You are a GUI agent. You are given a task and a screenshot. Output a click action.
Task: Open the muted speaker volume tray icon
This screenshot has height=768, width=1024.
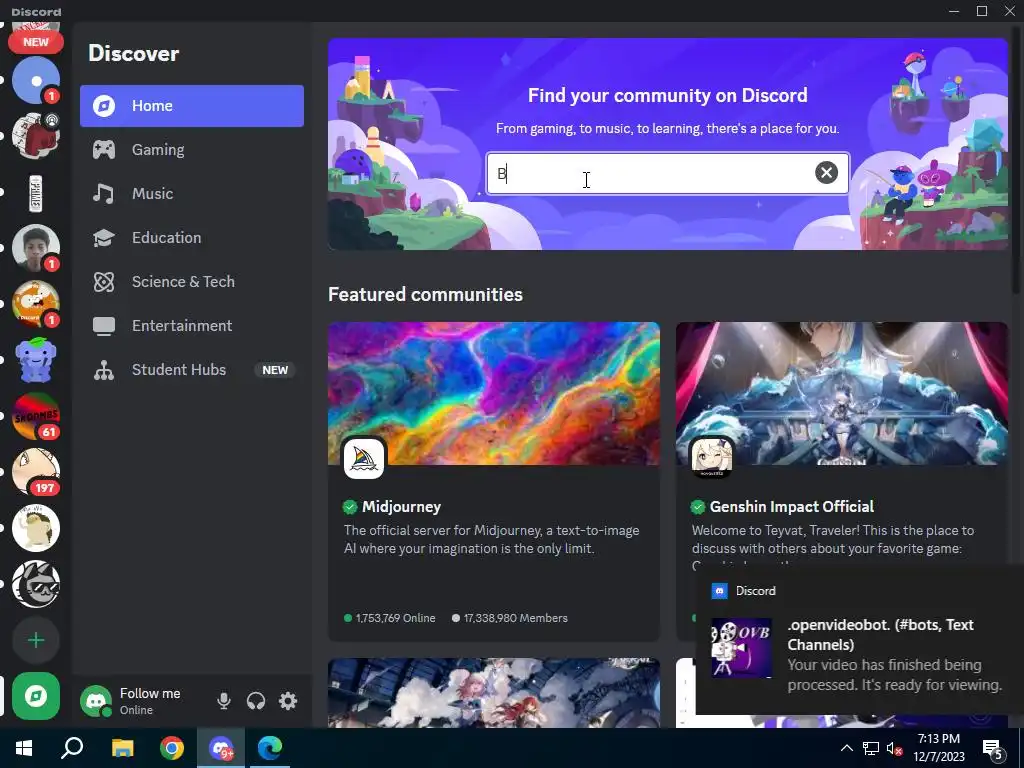[x=894, y=748]
